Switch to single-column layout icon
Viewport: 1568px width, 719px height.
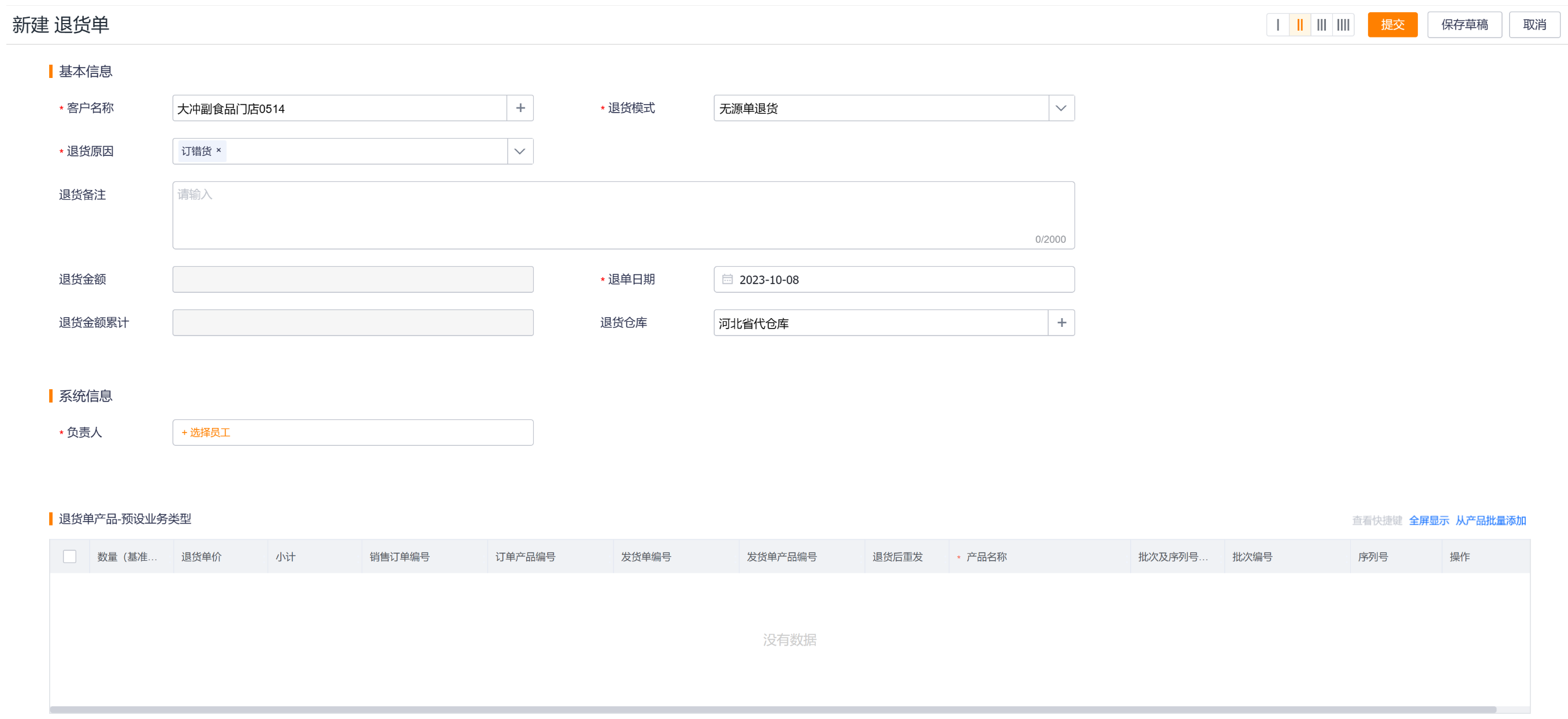[x=1277, y=25]
